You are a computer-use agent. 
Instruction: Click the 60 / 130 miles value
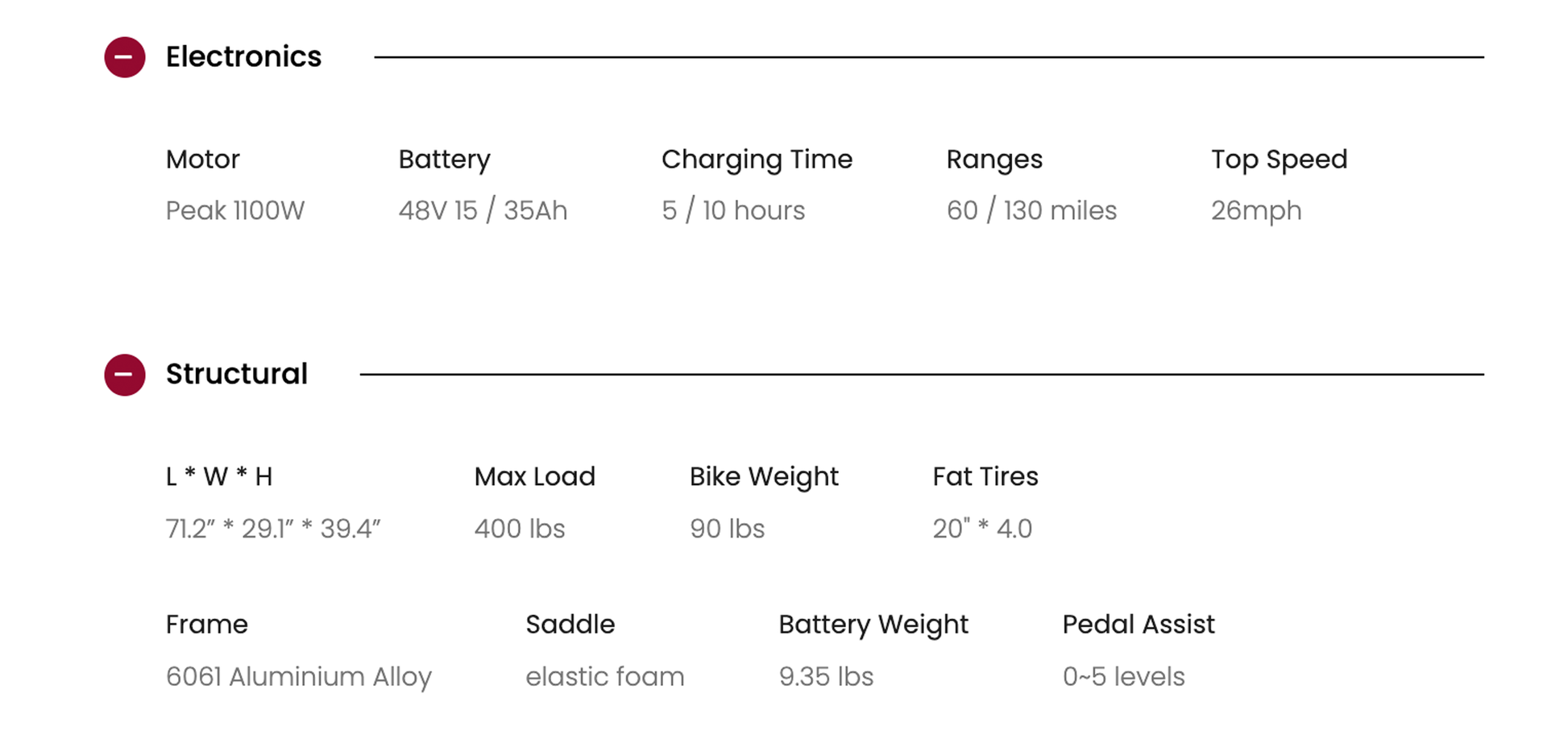point(1031,211)
